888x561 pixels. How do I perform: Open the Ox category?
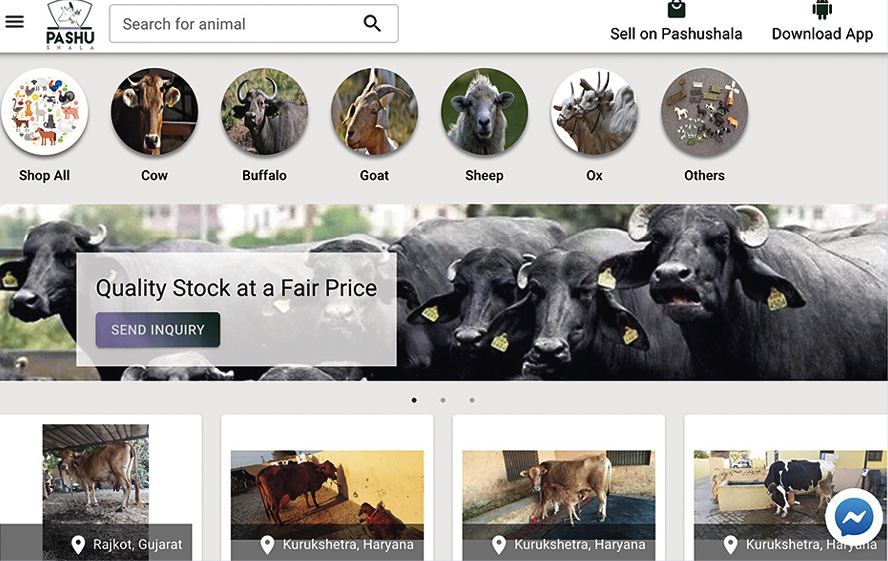594,112
